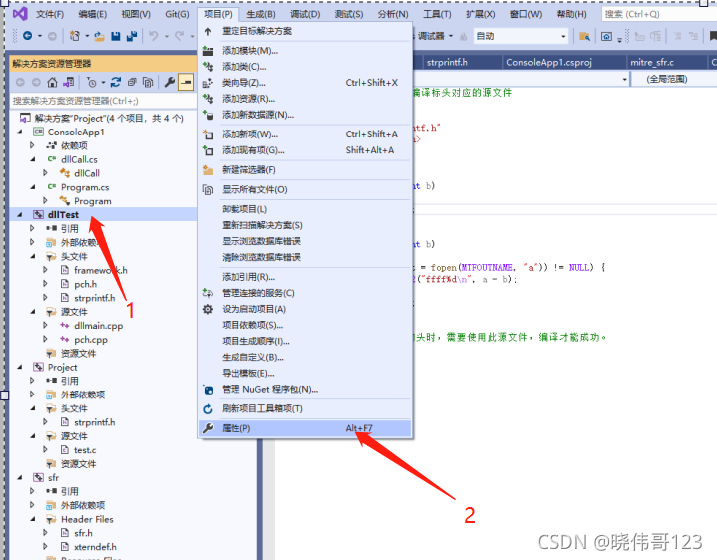Select test.c in the Project tree
This screenshot has width=717, height=560.
[x=85, y=450]
